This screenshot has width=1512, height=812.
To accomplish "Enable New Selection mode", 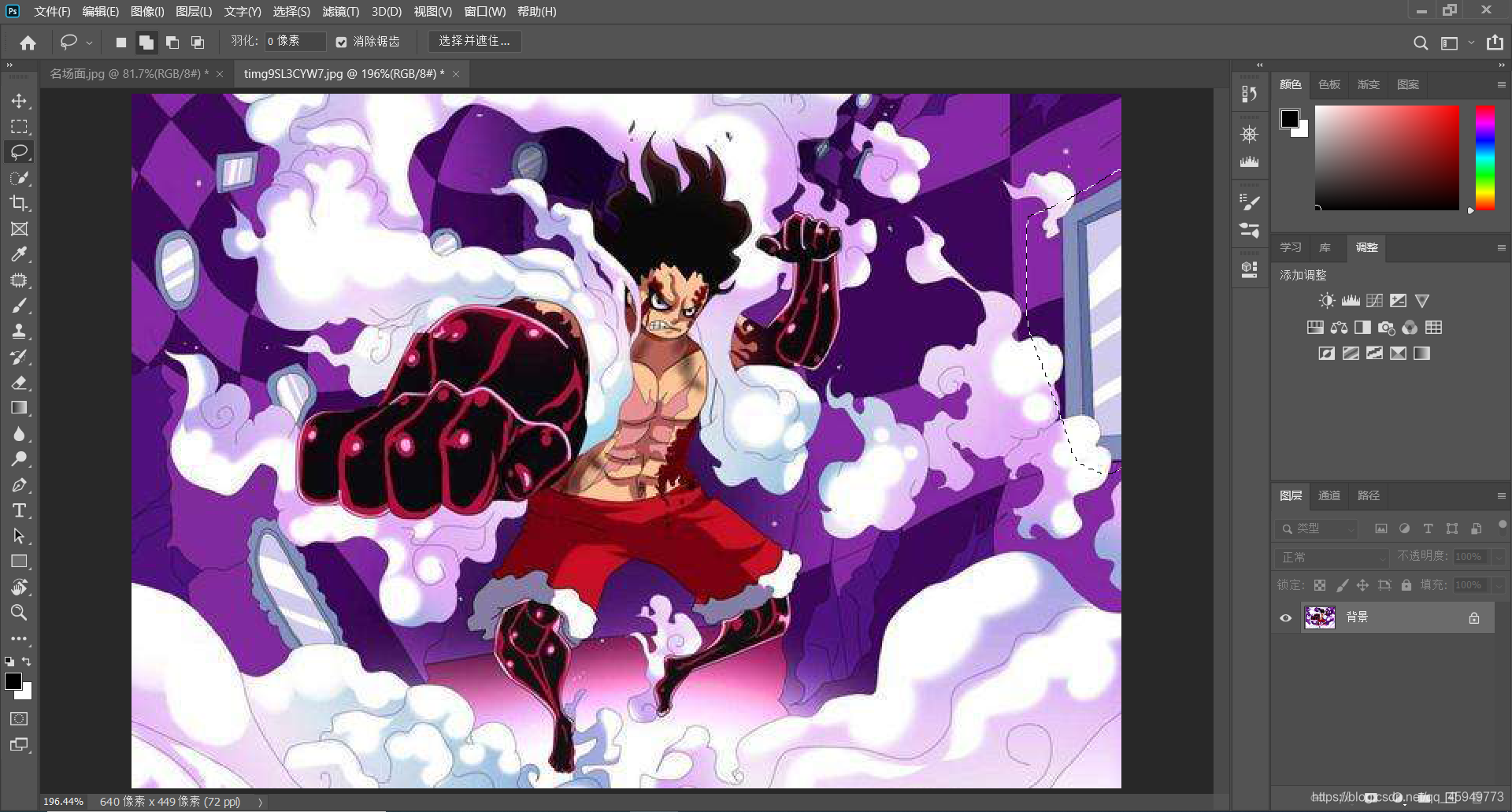I will click(x=120, y=43).
